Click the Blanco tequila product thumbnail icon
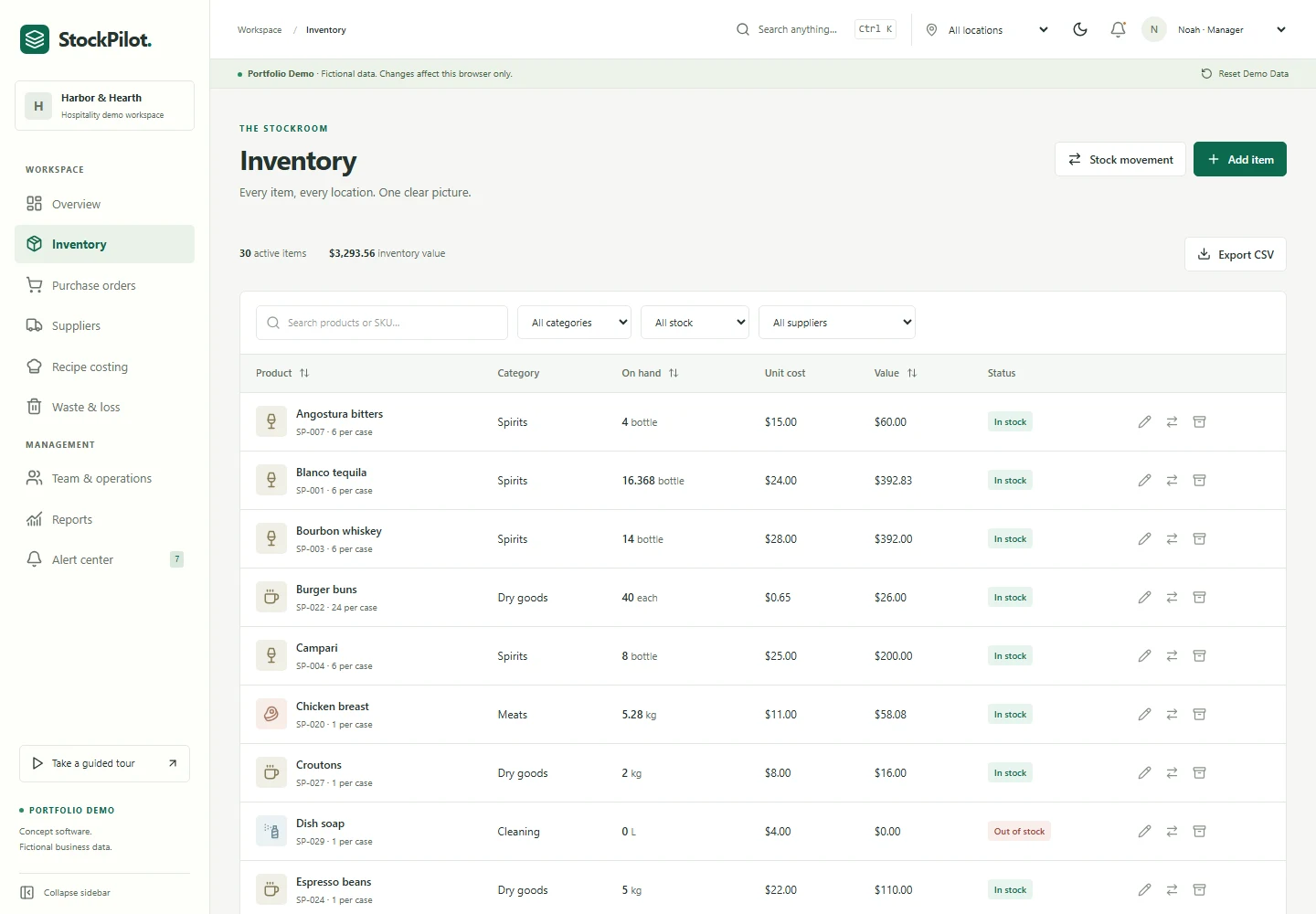The width and height of the screenshot is (1316, 914). (x=271, y=481)
